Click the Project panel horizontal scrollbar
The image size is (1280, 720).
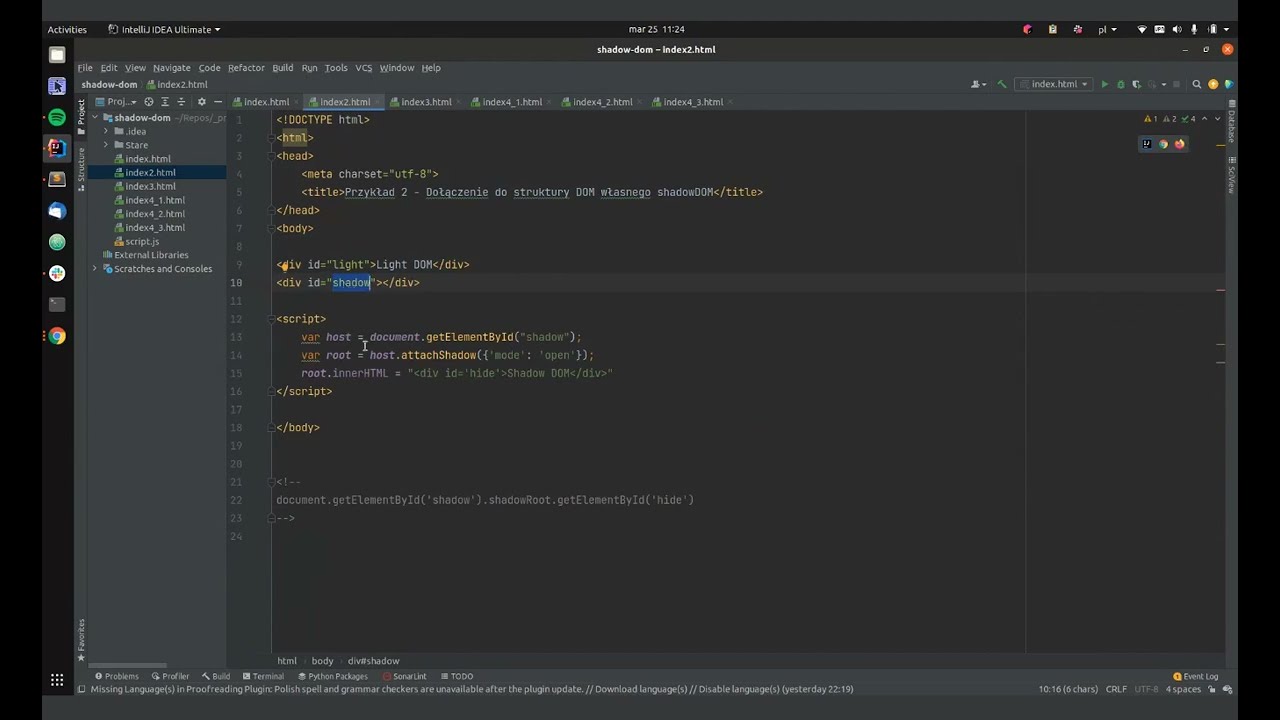click(x=129, y=666)
